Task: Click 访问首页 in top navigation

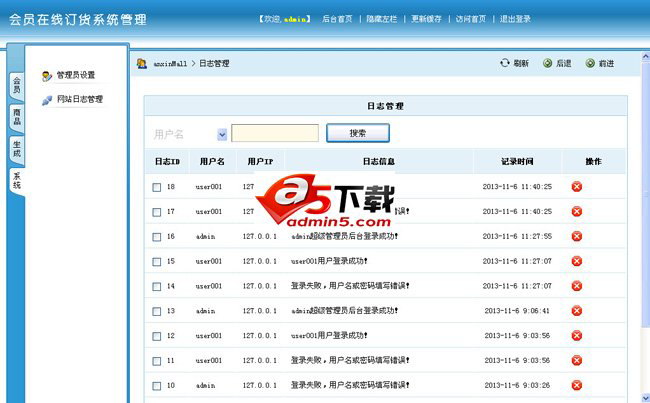Action: (471, 19)
